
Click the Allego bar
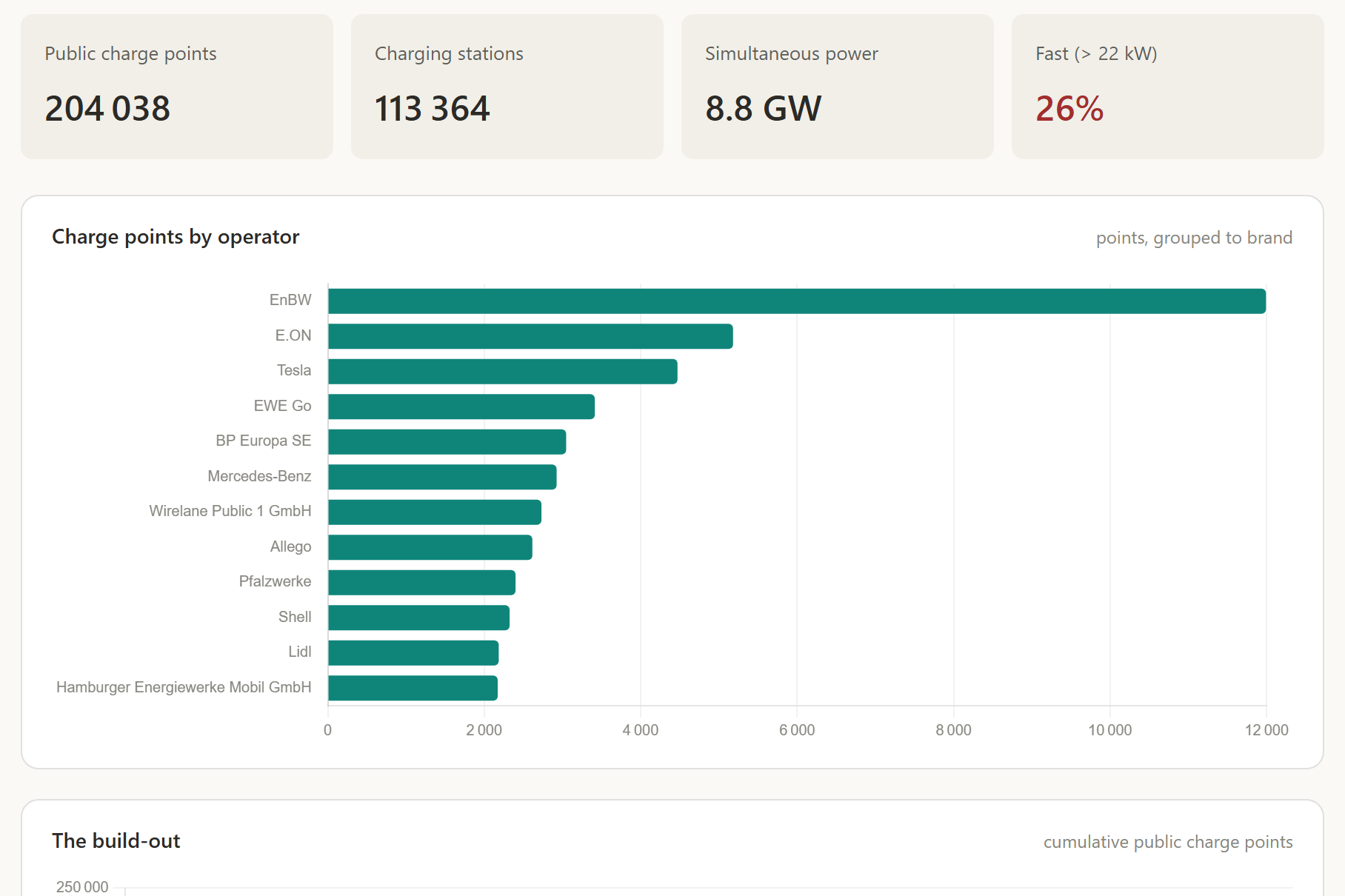coord(430,547)
